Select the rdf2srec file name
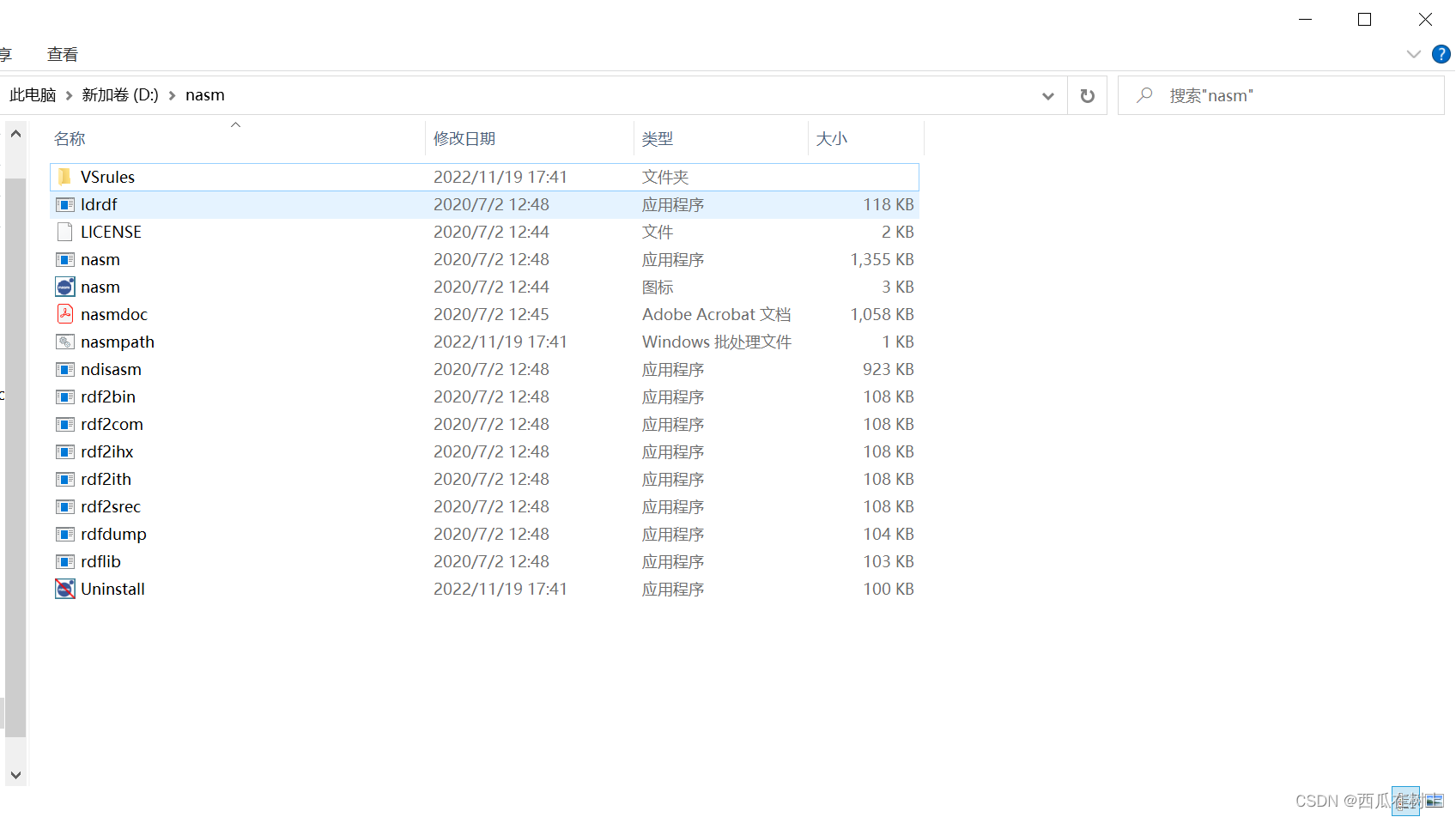The width and height of the screenshot is (1456, 817). [x=111, y=506]
